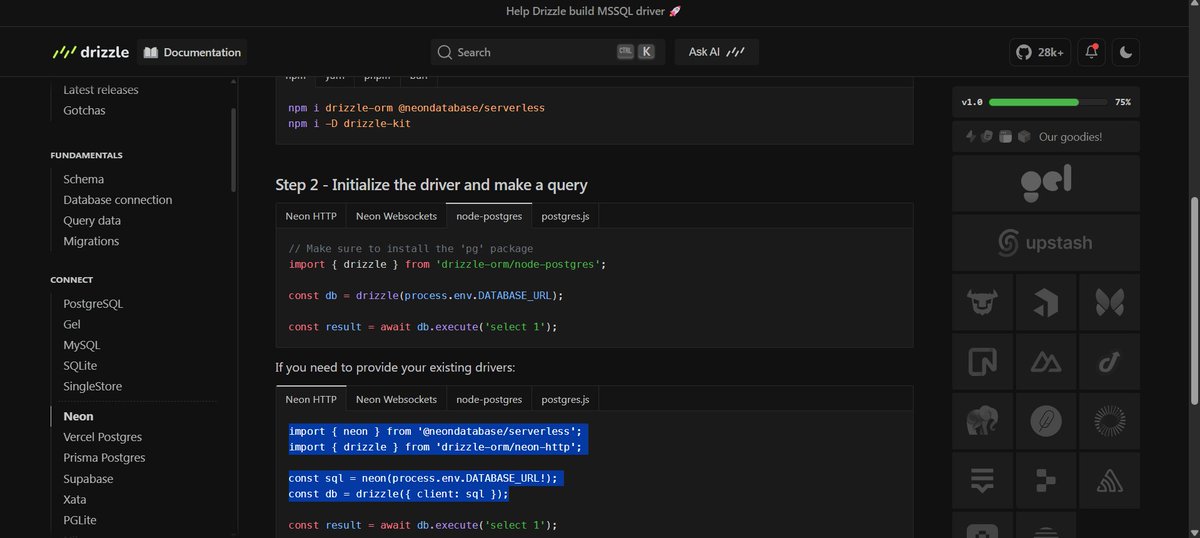Screen dimensions: 1200x538
Task: Open the notifications bell icon
Action: (1091, 52)
